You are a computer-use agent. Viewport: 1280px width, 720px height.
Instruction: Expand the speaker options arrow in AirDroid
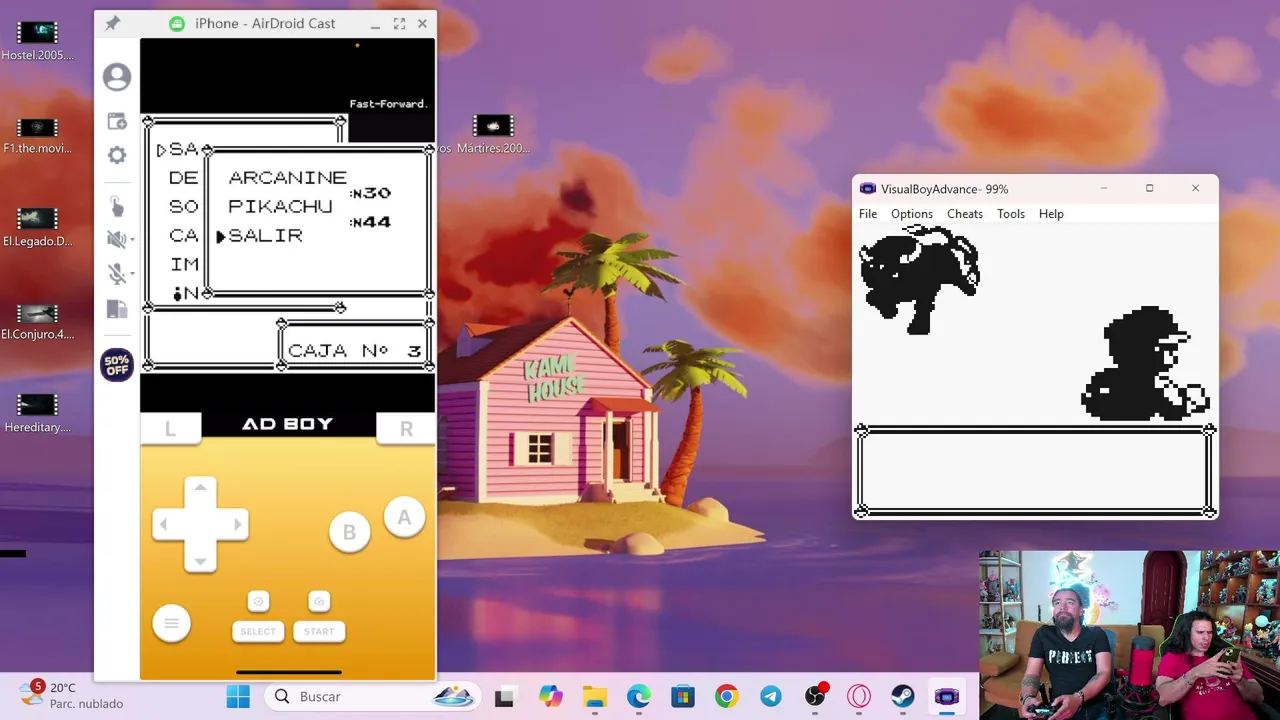point(130,240)
